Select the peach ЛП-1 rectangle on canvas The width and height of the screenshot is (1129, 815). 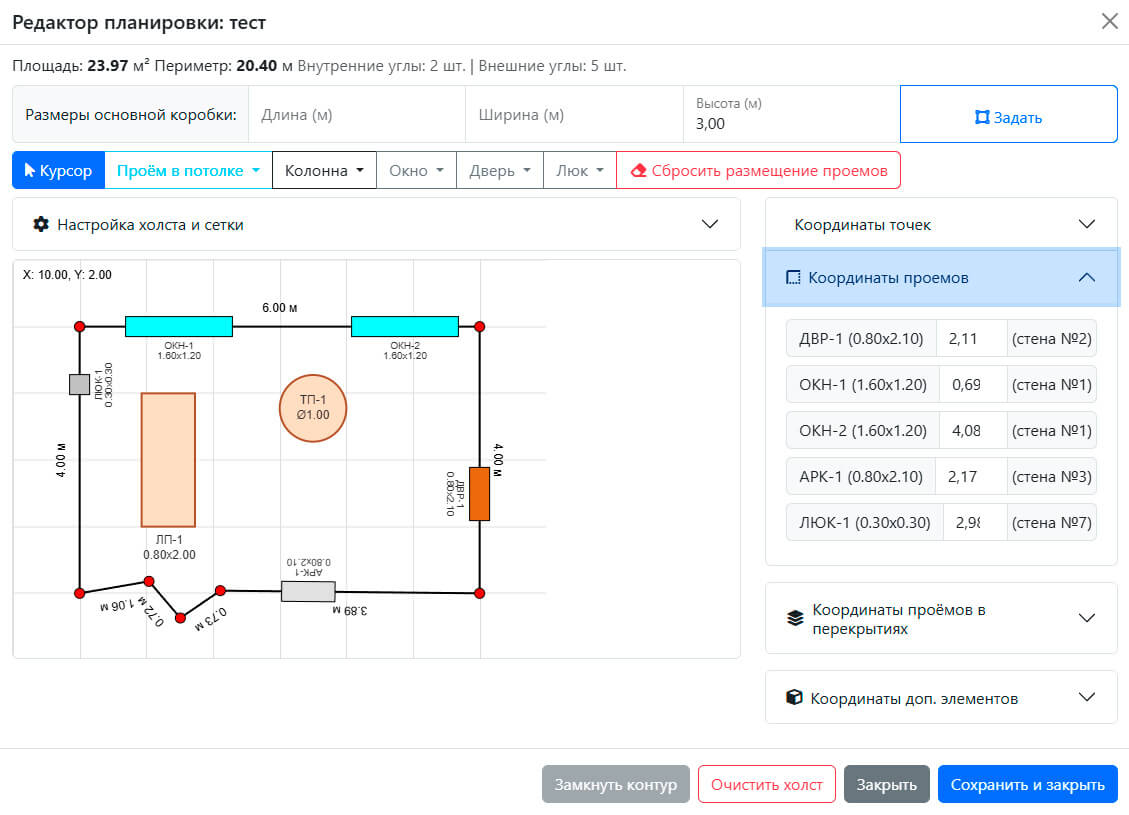click(x=168, y=460)
